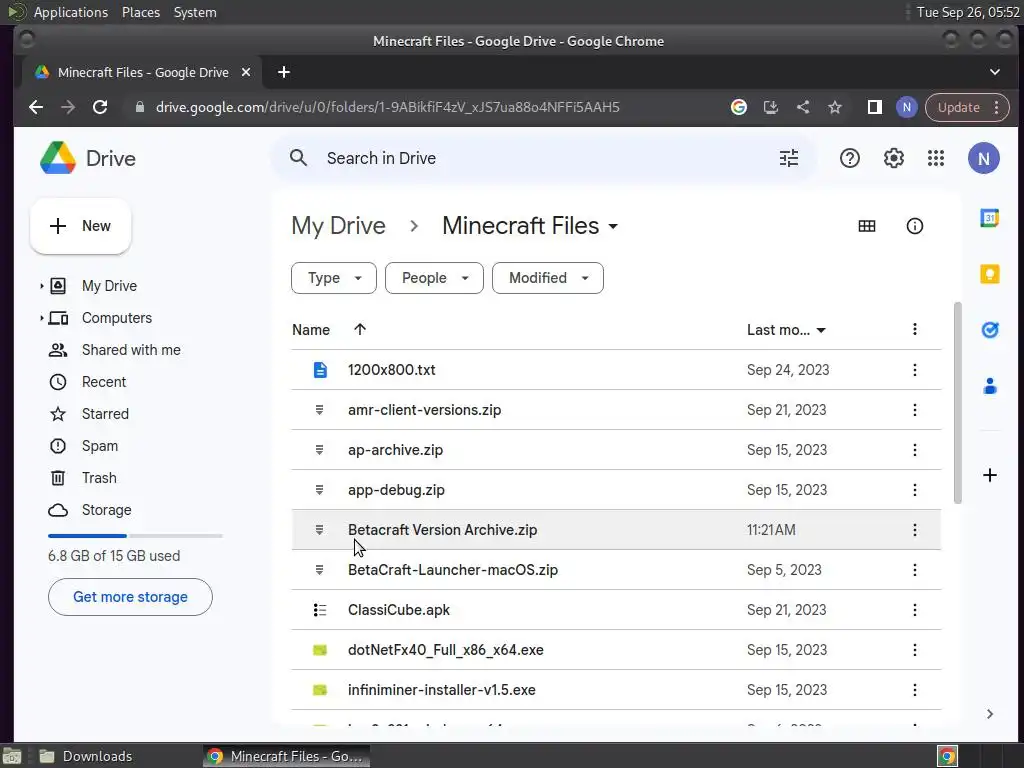The image size is (1024, 768).
Task: Open Google apps grid launcher
Action: (x=936, y=158)
